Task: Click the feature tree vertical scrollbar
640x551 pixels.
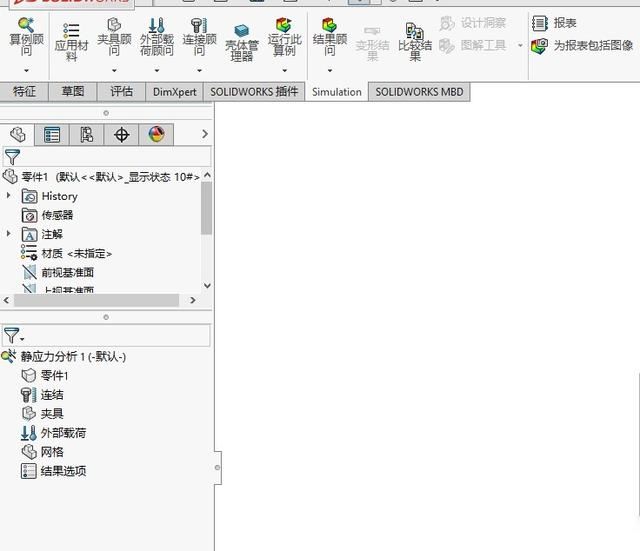Action: tap(207, 210)
